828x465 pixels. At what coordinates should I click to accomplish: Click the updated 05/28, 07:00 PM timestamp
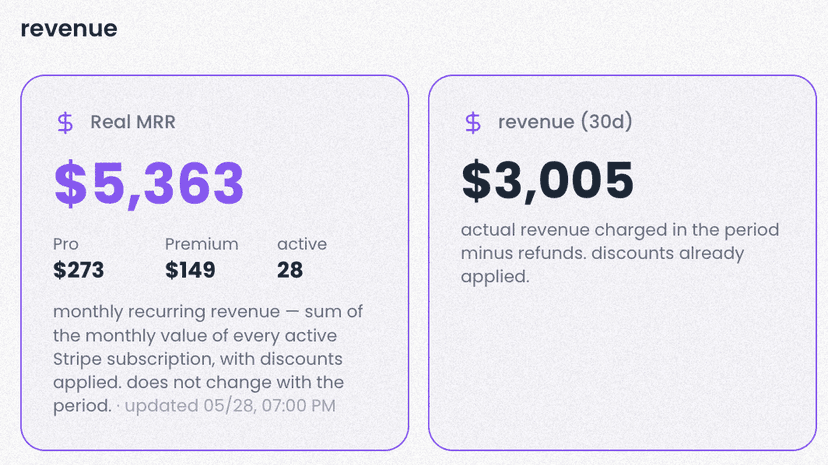230,405
